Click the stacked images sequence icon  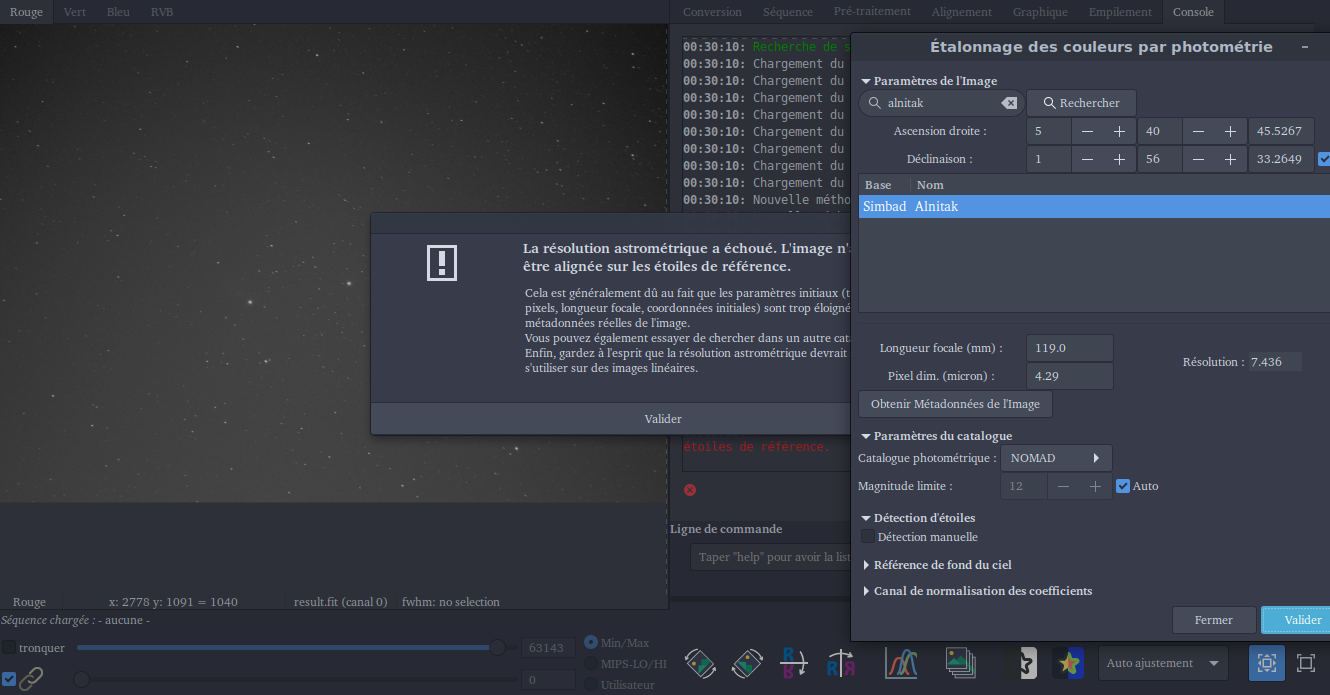961,662
